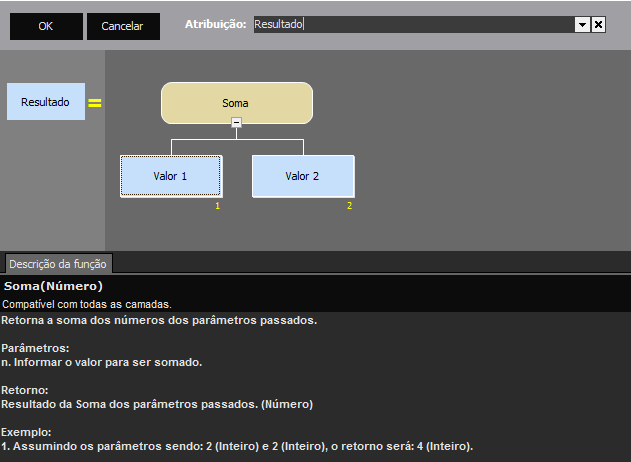The width and height of the screenshot is (631, 462).
Task: Open the Atribuição dropdown arrow
Action: click(x=581, y=24)
